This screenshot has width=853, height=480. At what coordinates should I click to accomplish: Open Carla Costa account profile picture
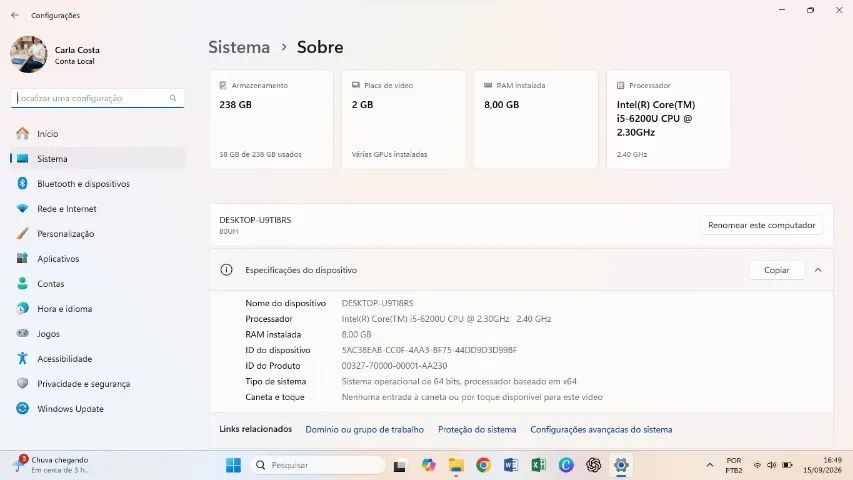(x=28, y=54)
